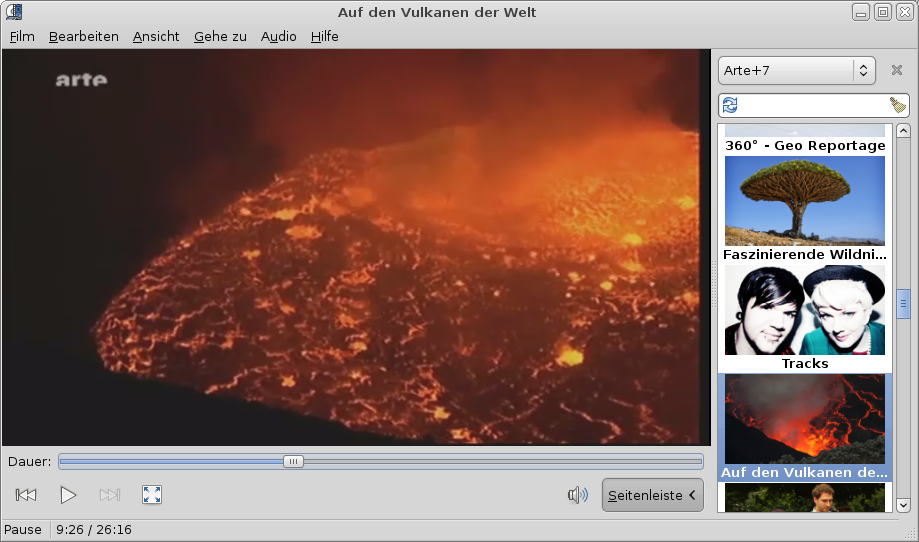
Task: Click the 9:26 / 26:16 time status
Action: pos(94,530)
